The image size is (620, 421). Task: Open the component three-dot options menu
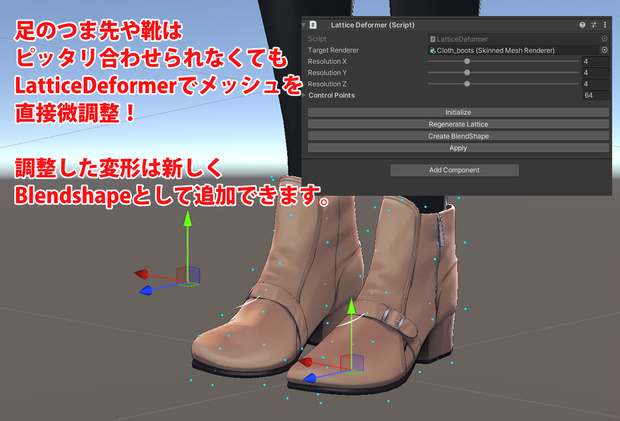pyautogui.click(x=605, y=25)
